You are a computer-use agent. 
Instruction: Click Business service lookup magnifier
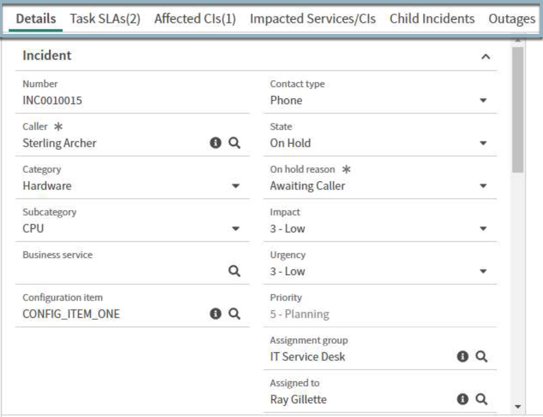[234, 271]
